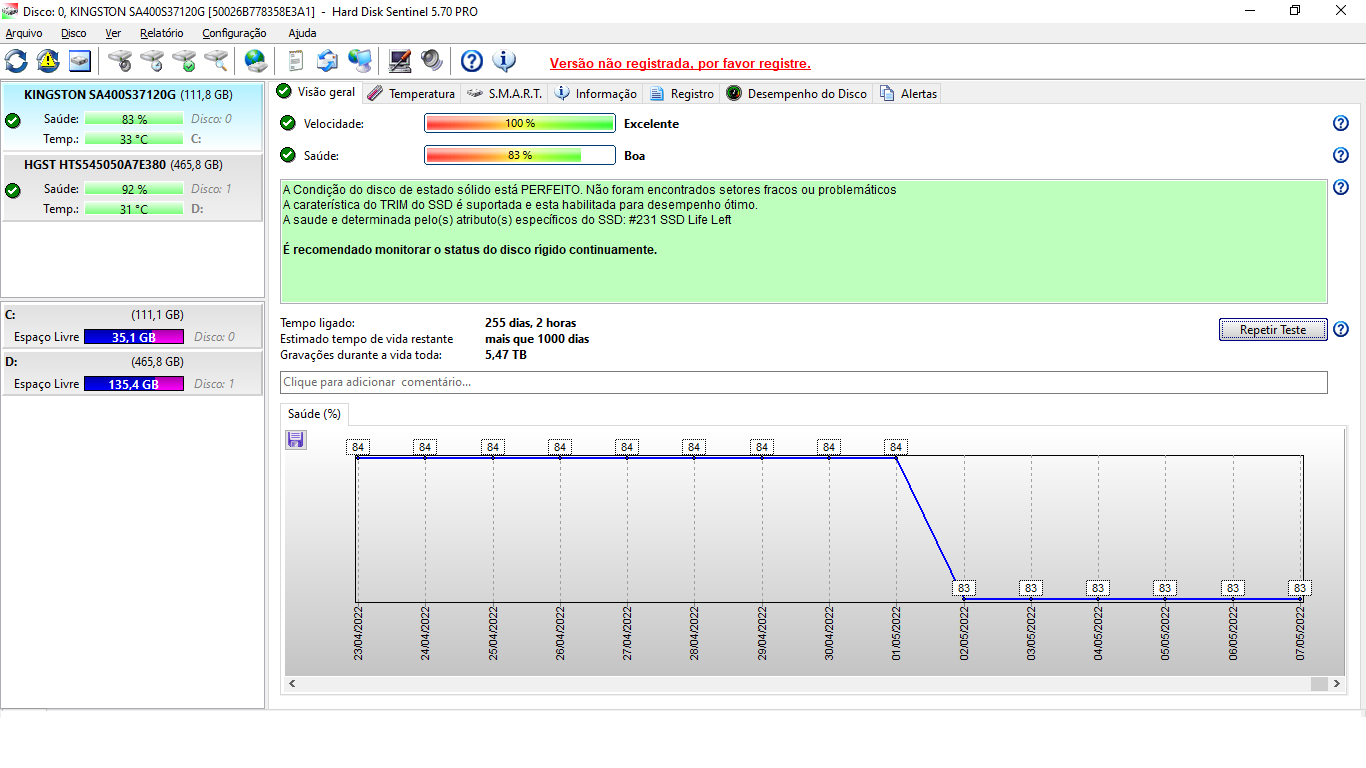The width and height of the screenshot is (1366, 768).
Task: Click the comment input field
Action: pos(804,382)
